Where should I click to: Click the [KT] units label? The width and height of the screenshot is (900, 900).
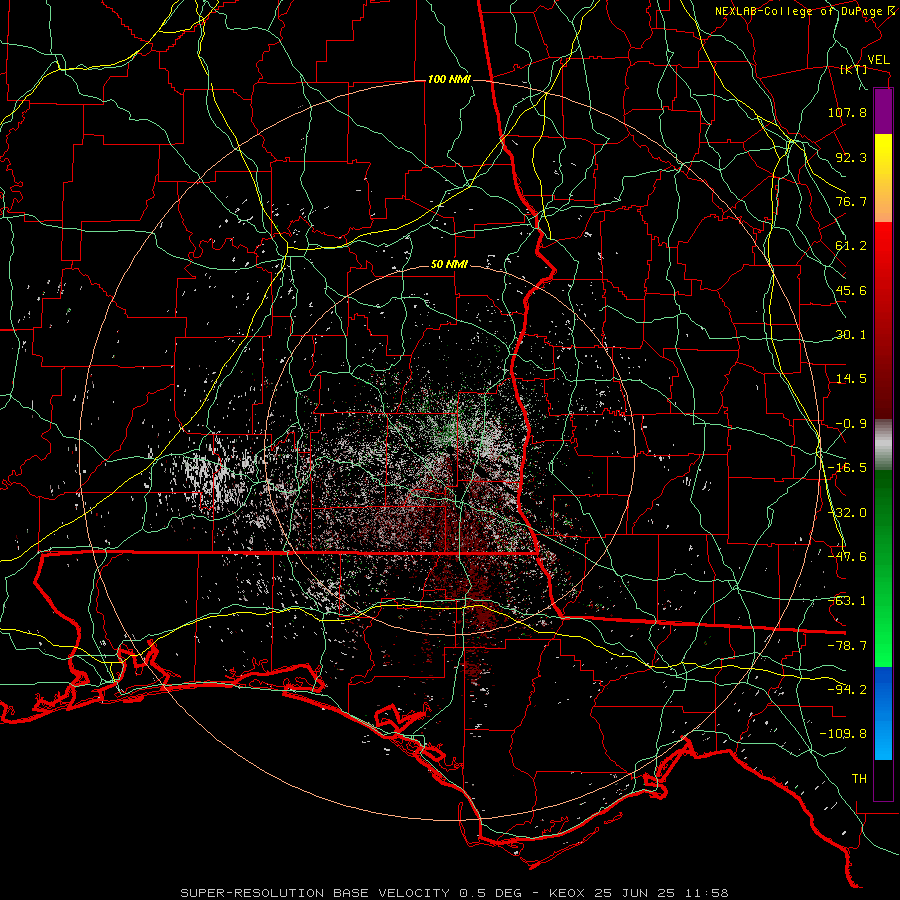click(854, 69)
